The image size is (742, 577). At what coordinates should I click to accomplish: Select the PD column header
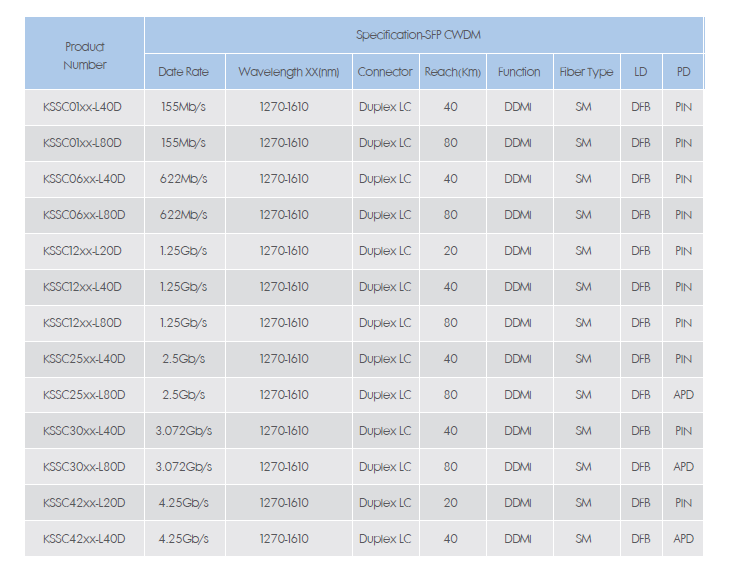(683, 72)
